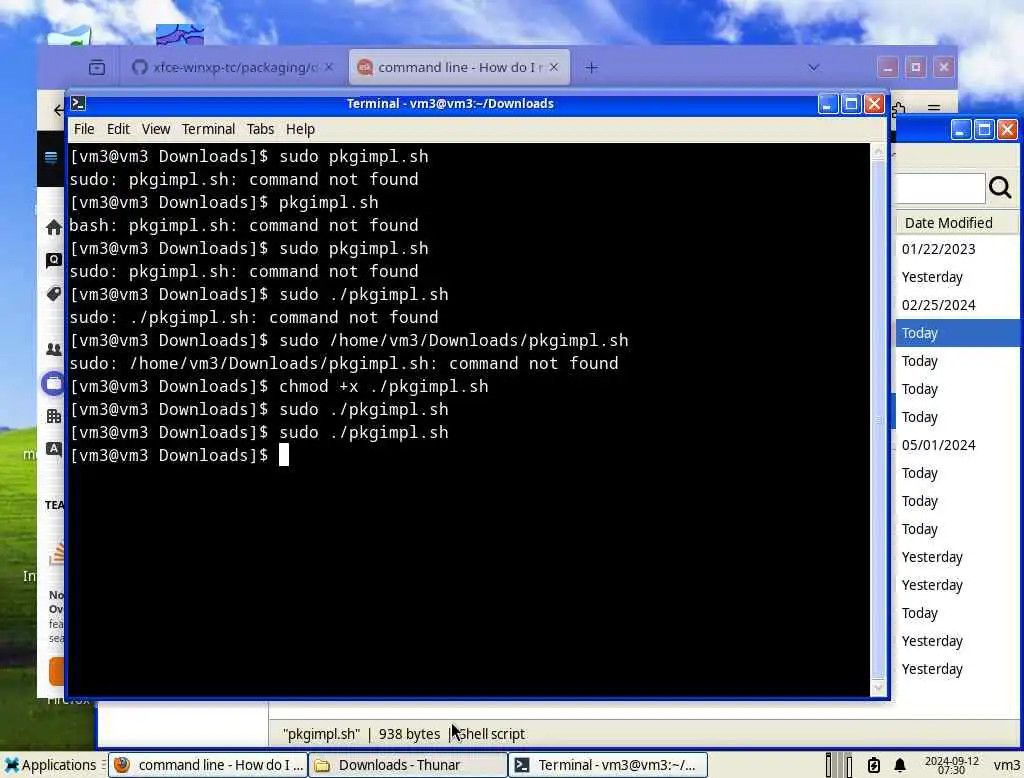
Task: Click the Users icon in site sidebar
Action: [x=54, y=349]
